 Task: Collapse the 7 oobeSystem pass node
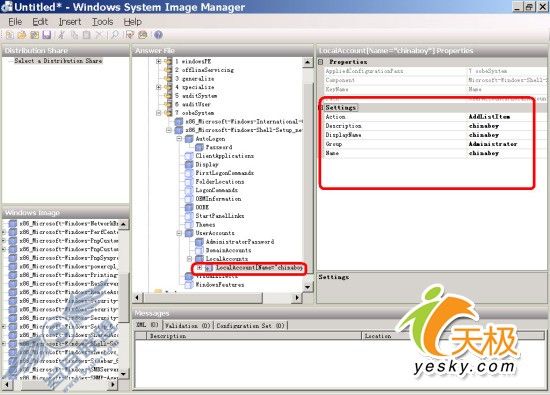click(159, 113)
